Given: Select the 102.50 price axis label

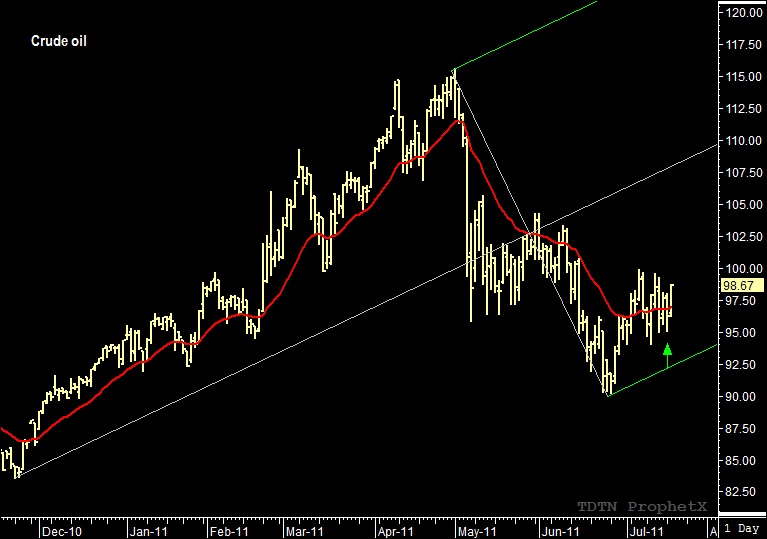Looking at the screenshot, I should tap(743, 237).
